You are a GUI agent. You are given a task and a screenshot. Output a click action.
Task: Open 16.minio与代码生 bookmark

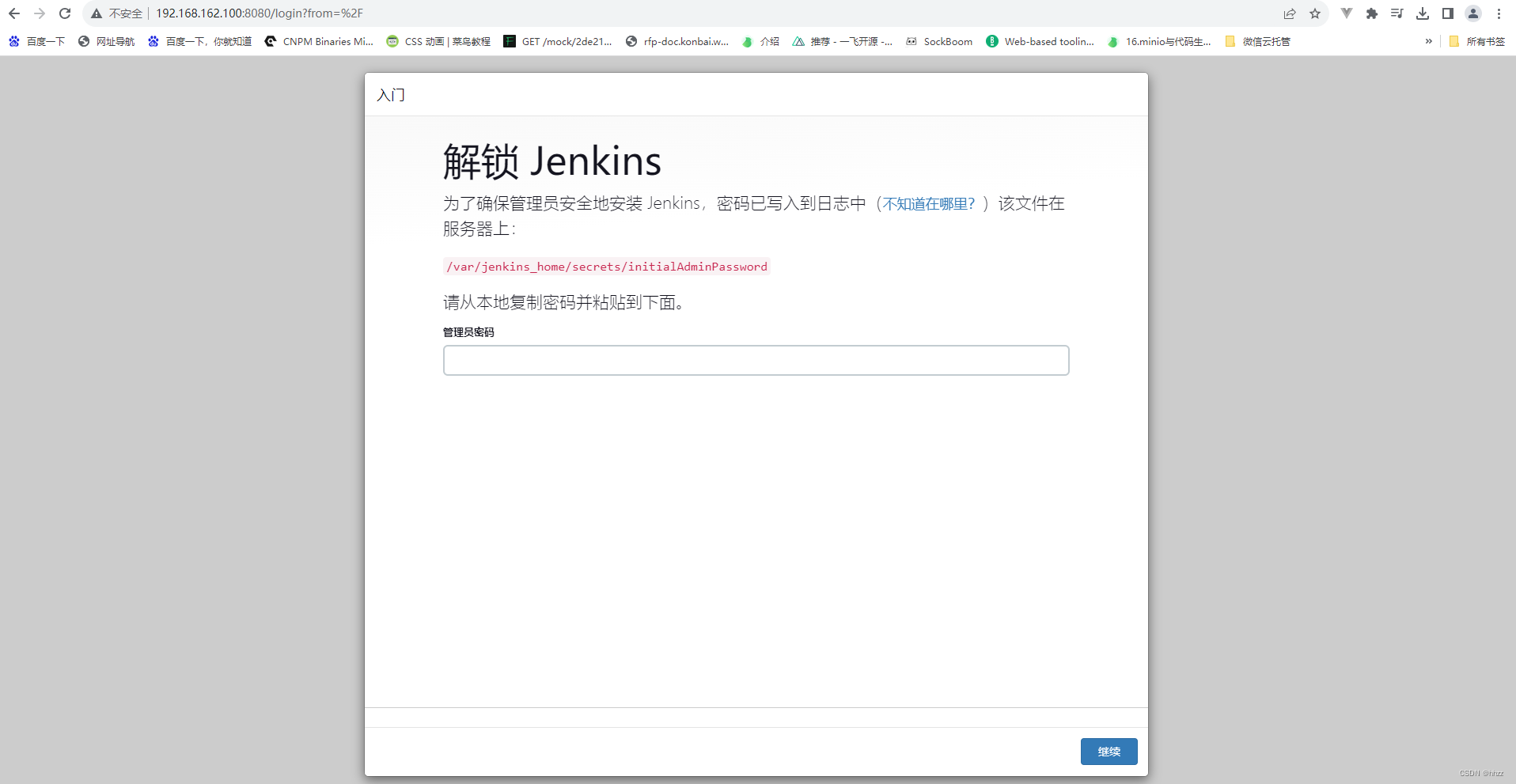point(1159,41)
